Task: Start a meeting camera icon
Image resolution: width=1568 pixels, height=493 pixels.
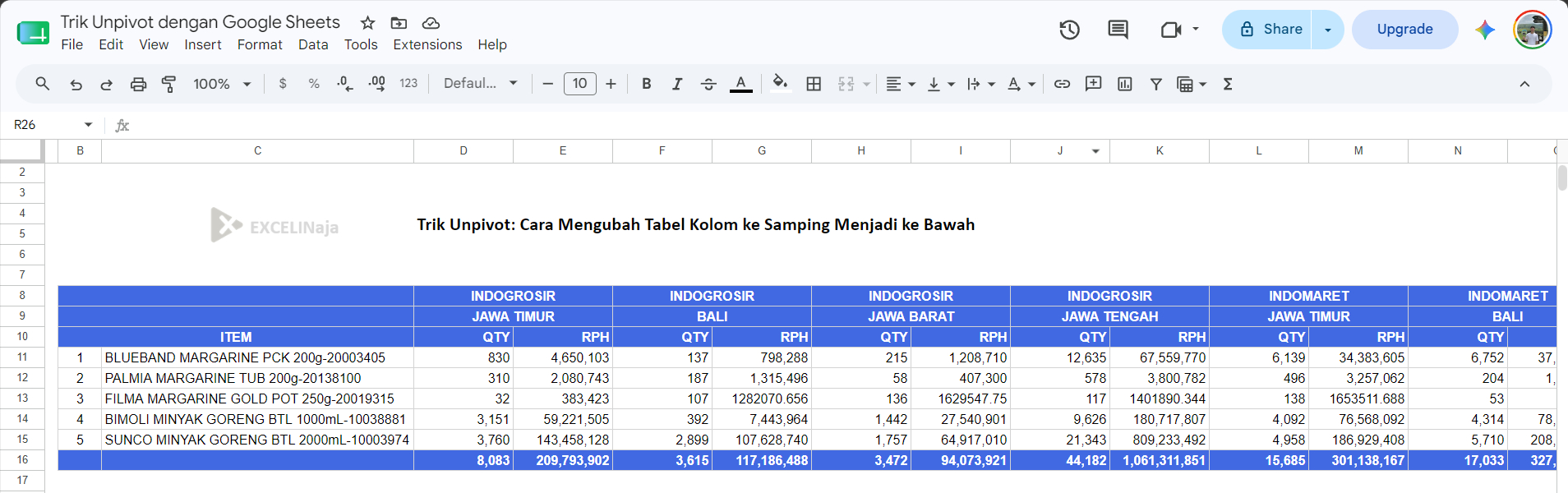Action: (1170, 30)
